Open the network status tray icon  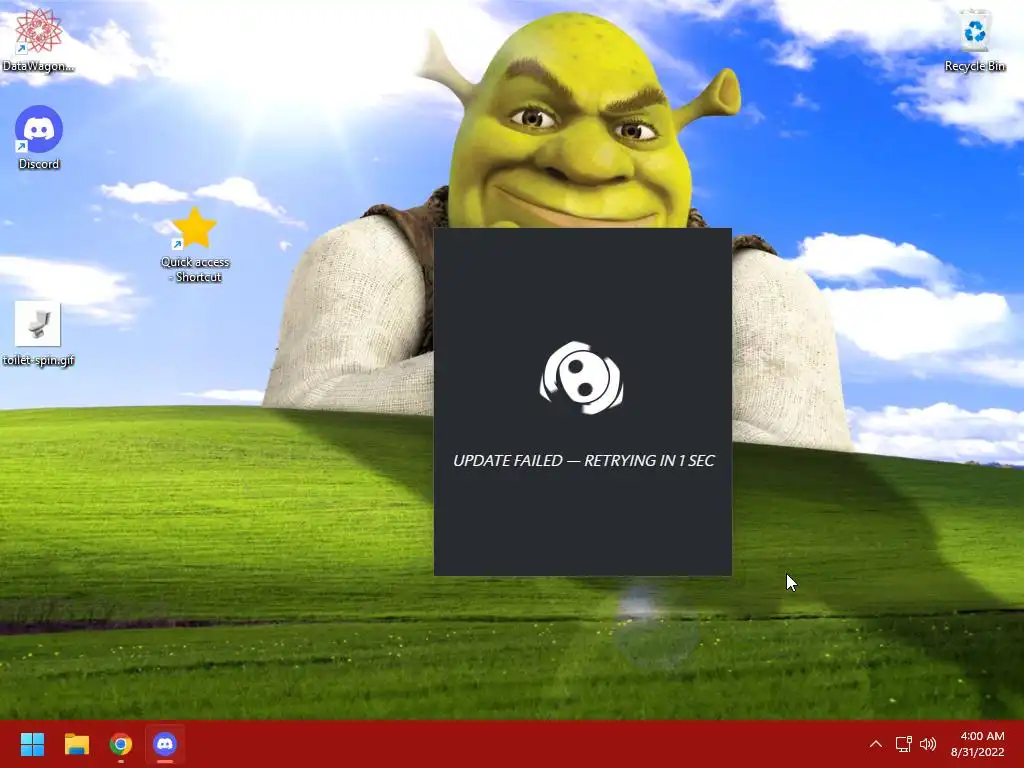903,744
